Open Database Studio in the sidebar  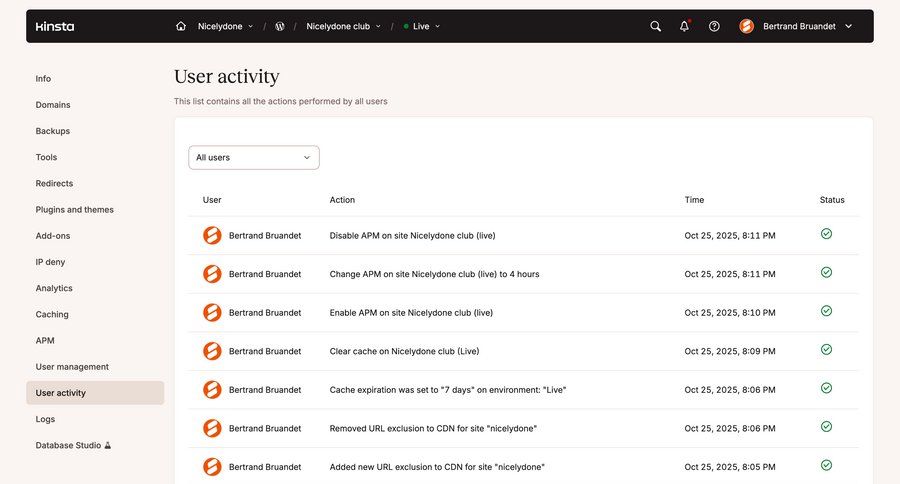68,446
